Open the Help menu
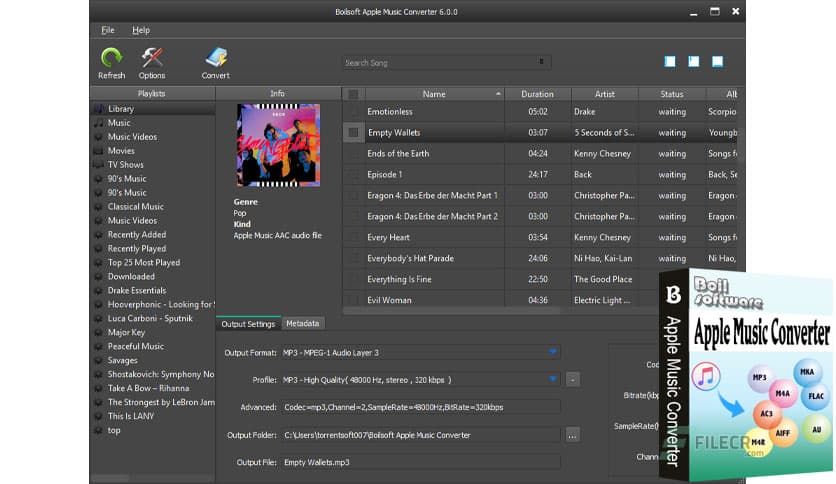The width and height of the screenshot is (836, 484). (141, 30)
